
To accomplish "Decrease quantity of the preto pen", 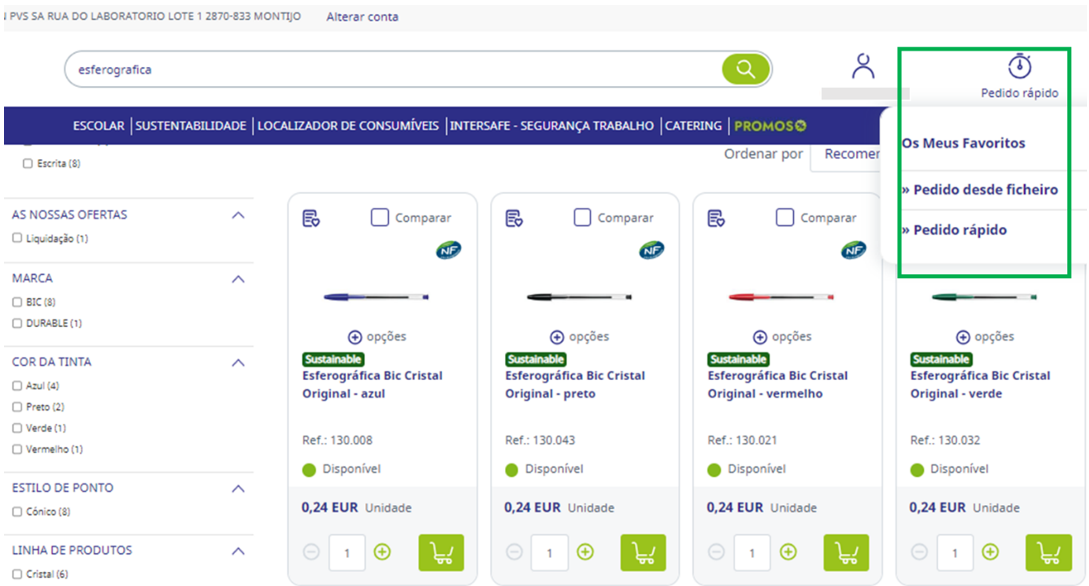I will (514, 552).
